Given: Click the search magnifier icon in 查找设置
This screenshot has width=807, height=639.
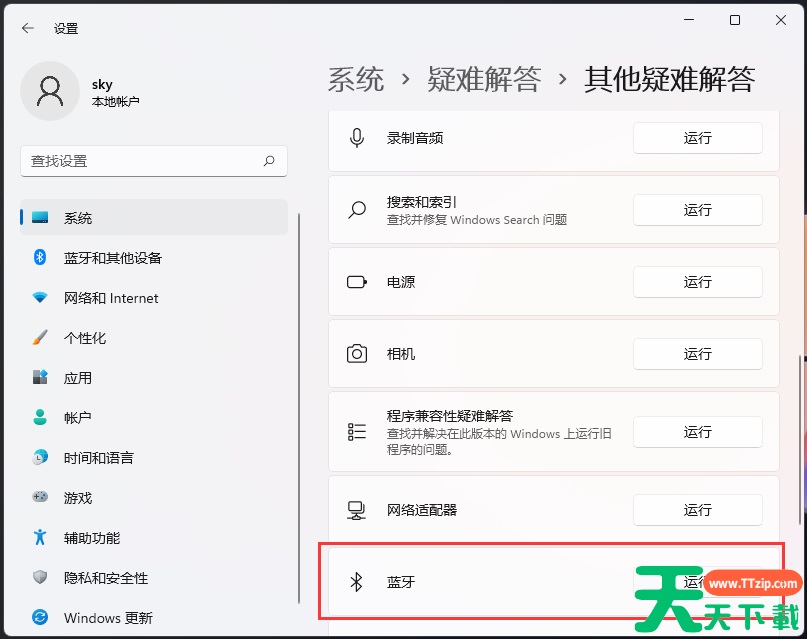Looking at the screenshot, I should click(x=269, y=161).
